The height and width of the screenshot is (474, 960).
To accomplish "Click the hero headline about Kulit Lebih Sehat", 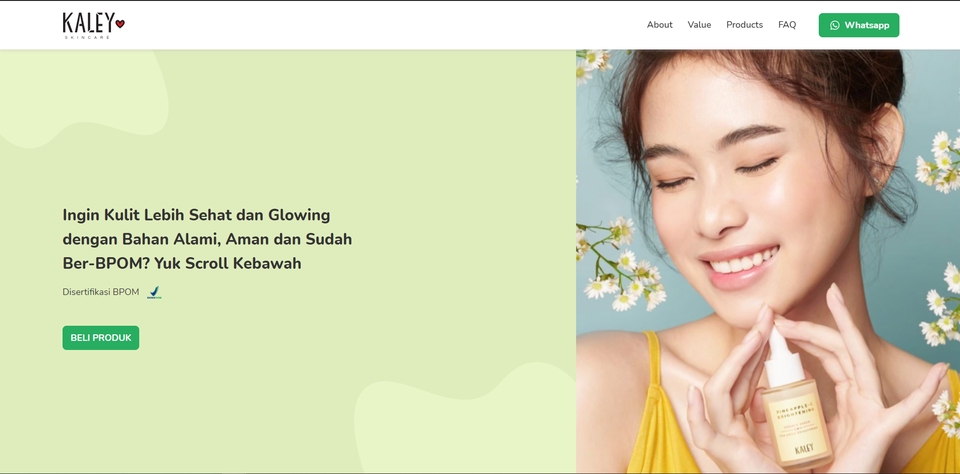I will point(207,239).
